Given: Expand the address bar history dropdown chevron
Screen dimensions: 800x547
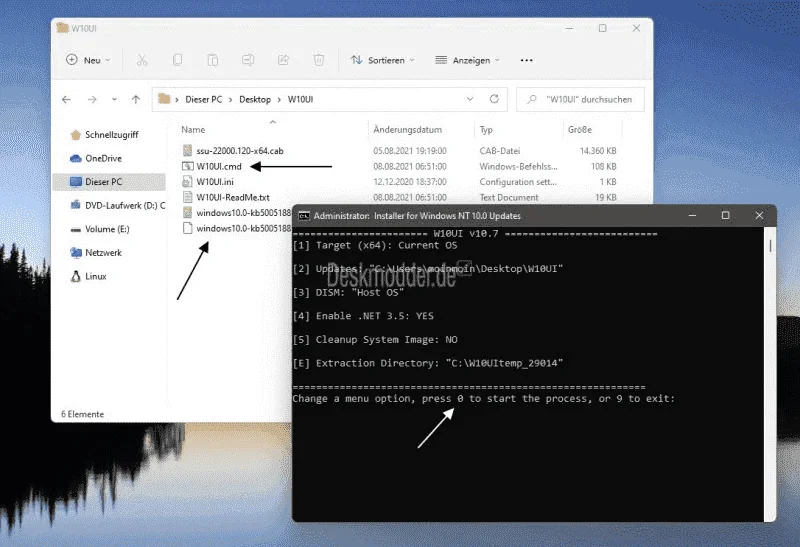Looking at the screenshot, I should point(470,99).
